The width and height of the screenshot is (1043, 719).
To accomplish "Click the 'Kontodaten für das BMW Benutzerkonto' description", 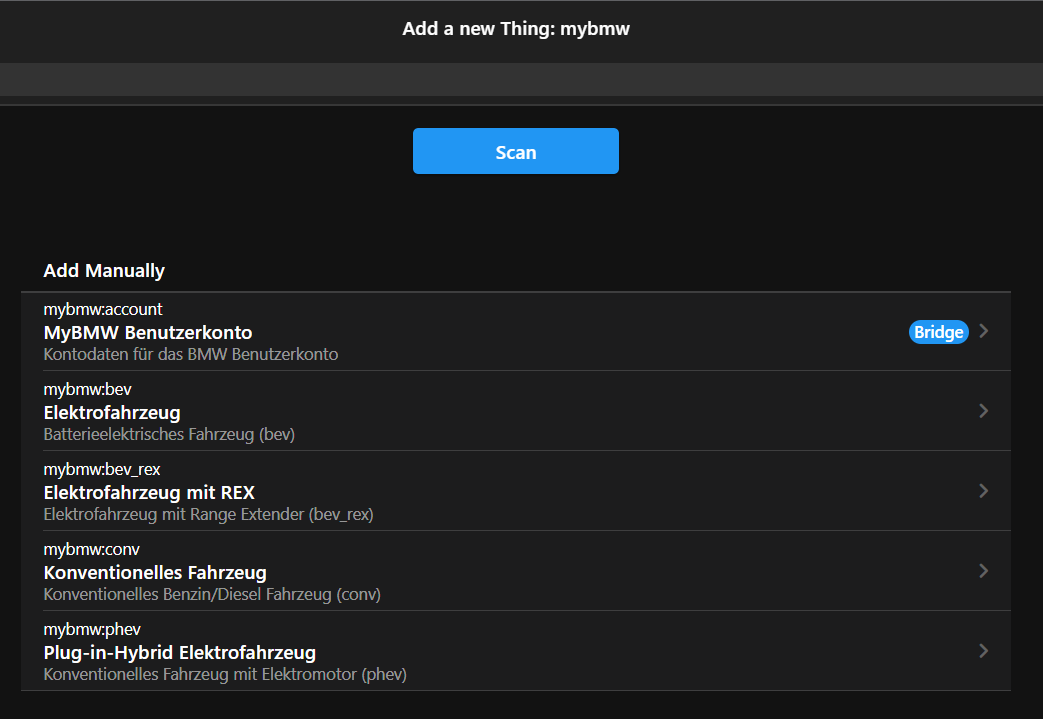I will click(191, 354).
